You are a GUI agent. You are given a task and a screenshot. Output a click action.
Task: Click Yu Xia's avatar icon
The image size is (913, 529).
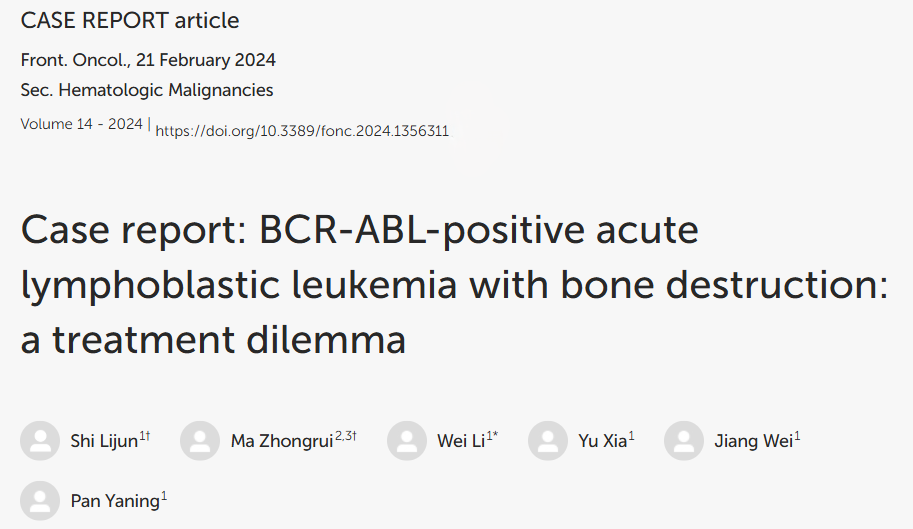[x=547, y=441]
